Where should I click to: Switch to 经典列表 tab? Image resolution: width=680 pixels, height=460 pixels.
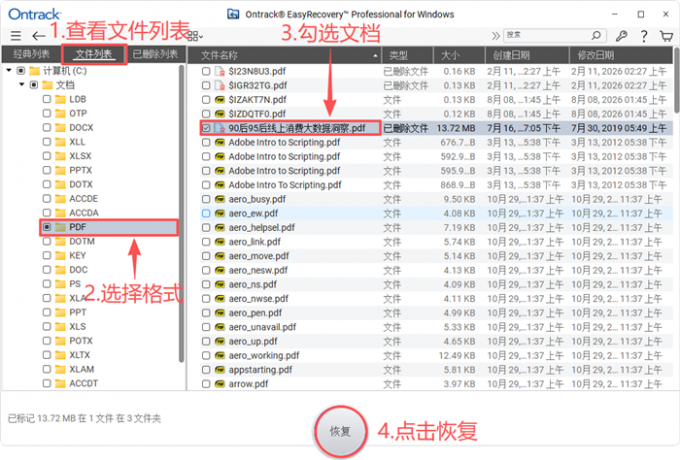coord(31,54)
